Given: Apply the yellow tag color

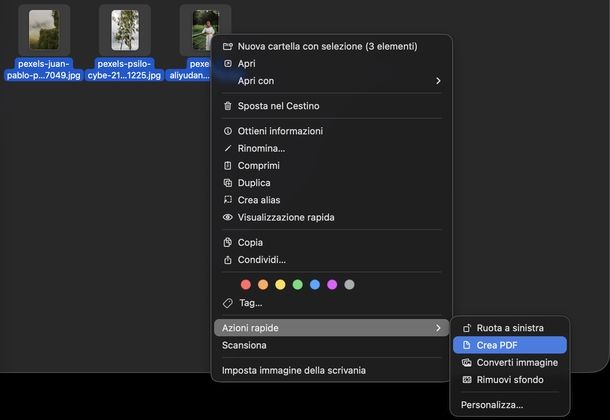Looking at the screenshot, I should 280,285.
